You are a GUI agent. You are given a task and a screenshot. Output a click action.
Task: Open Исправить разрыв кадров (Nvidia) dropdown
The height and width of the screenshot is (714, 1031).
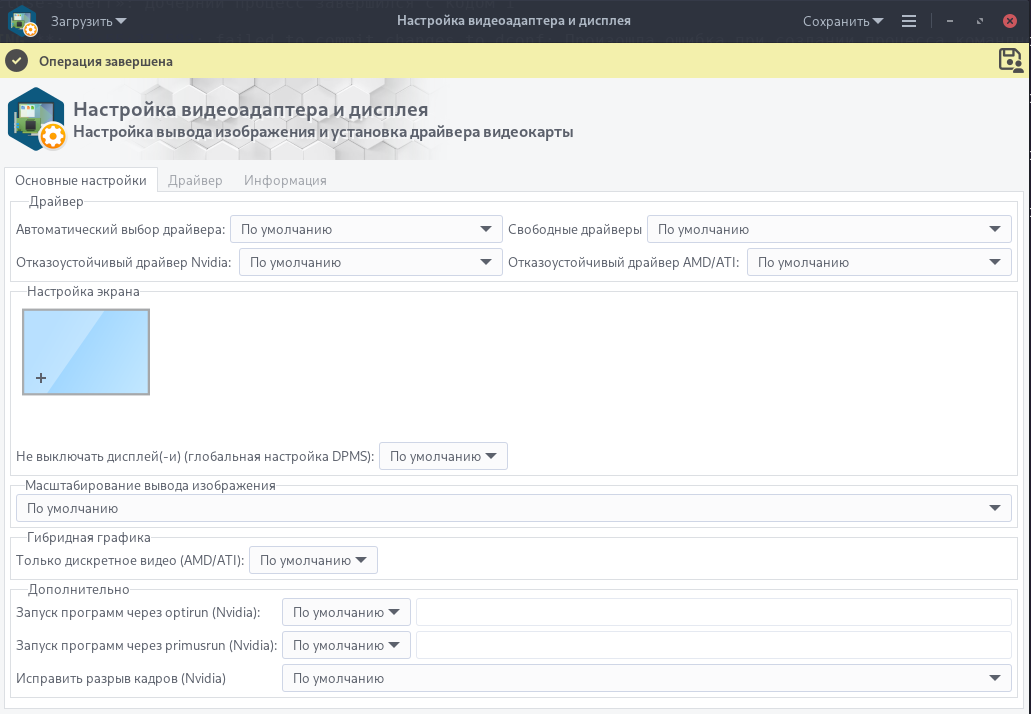[x=646, y=679]
